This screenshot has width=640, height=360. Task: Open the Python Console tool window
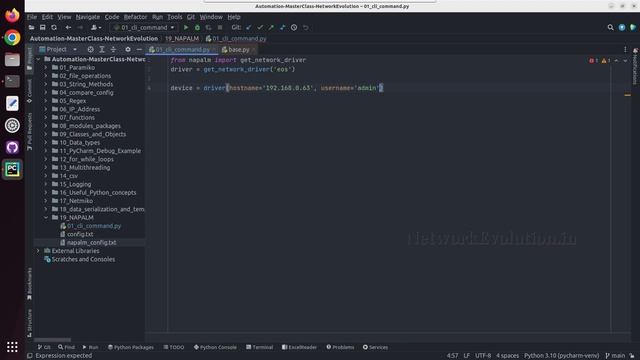point(215,347)
